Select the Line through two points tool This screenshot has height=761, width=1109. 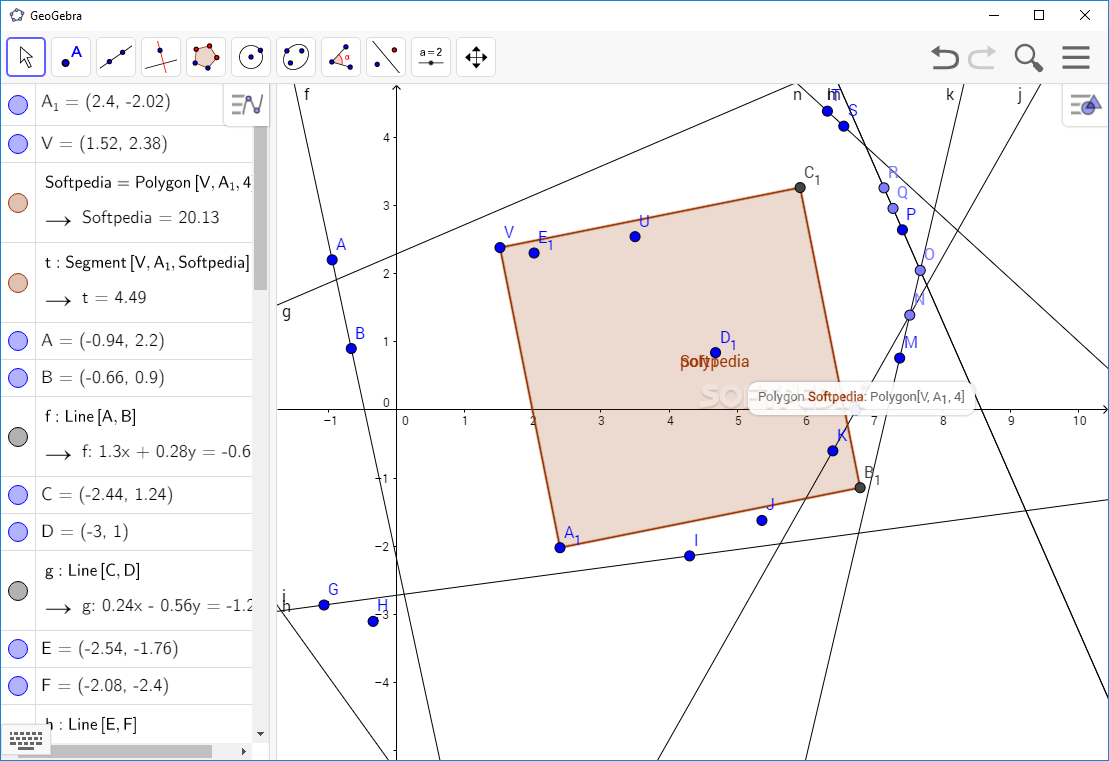116,57
